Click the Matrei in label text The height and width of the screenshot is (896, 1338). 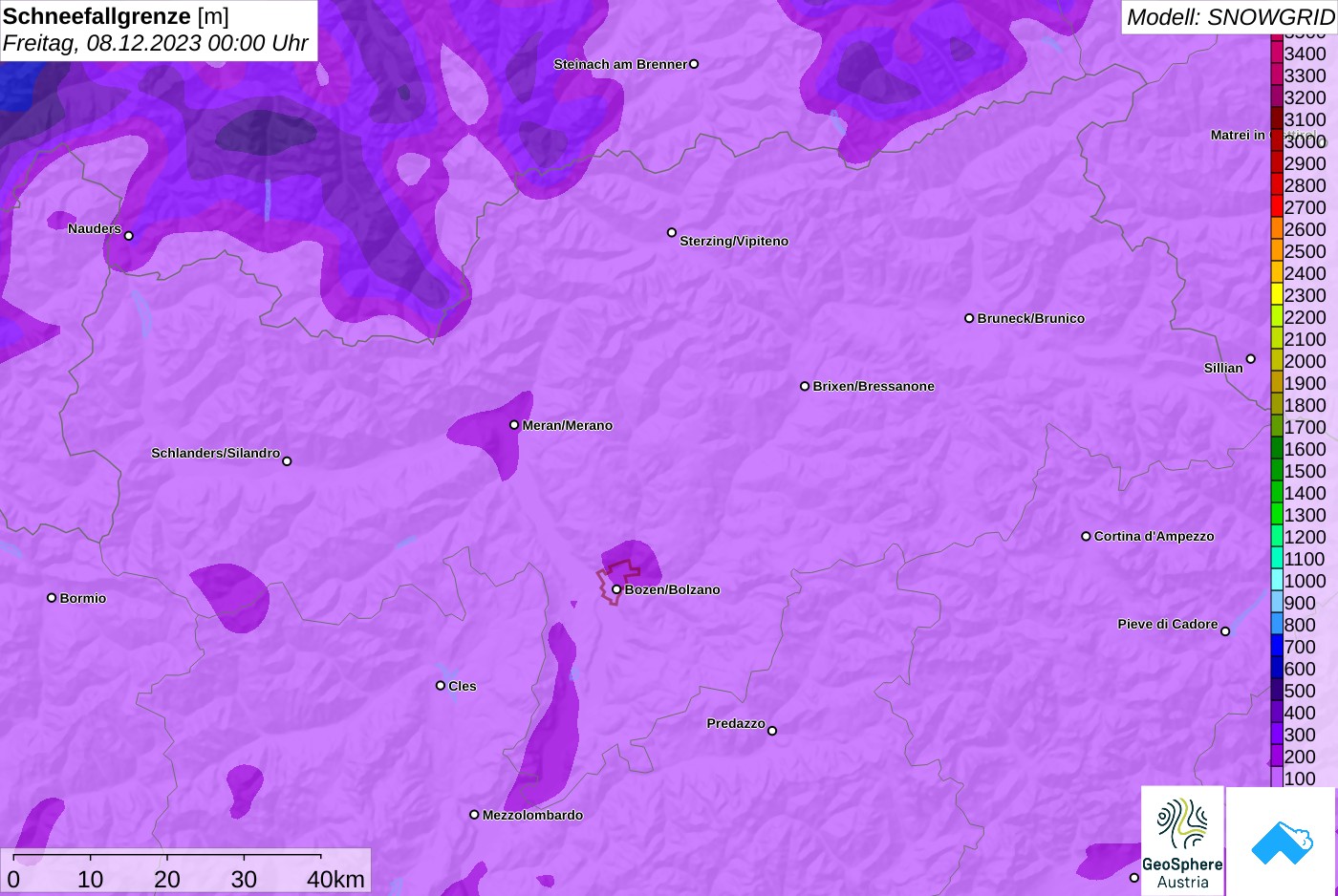[x=1238, y=135]
